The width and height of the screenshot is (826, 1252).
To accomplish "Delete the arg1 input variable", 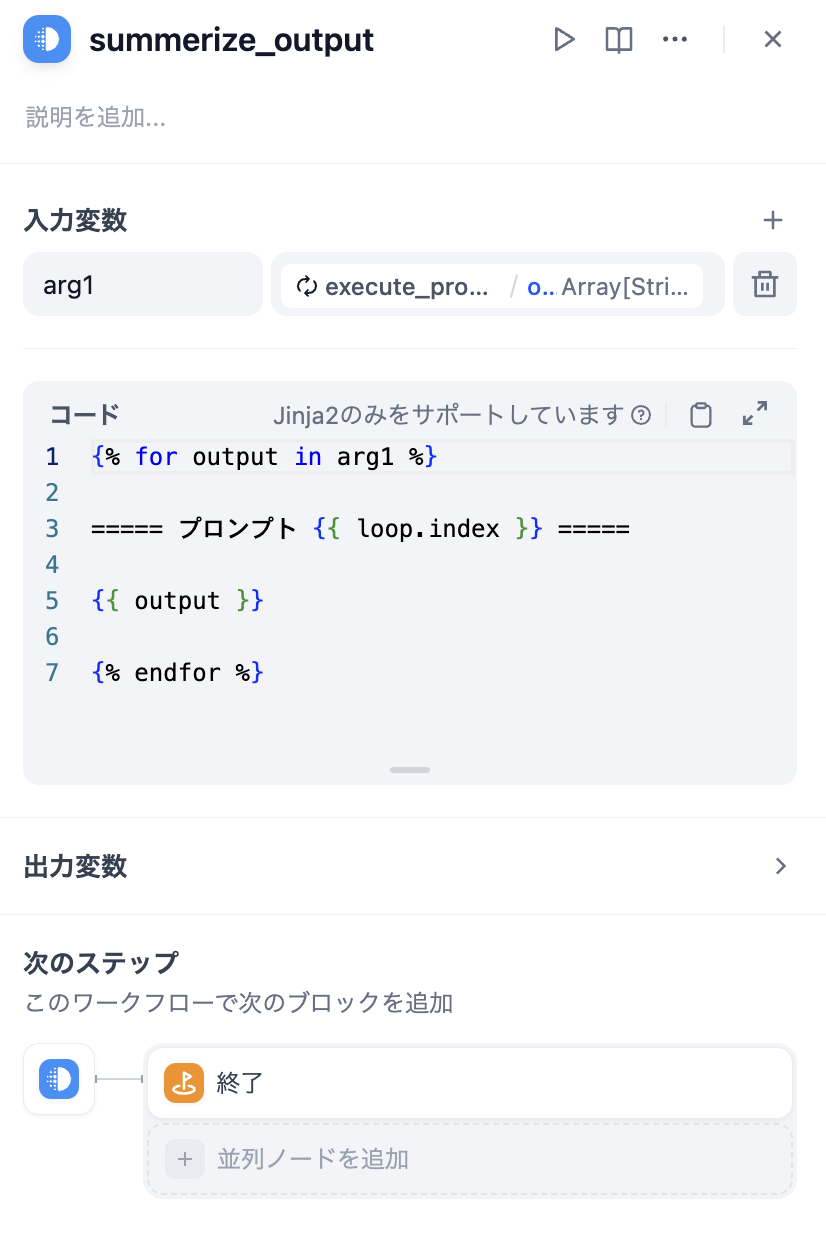I will click(765, 285).
